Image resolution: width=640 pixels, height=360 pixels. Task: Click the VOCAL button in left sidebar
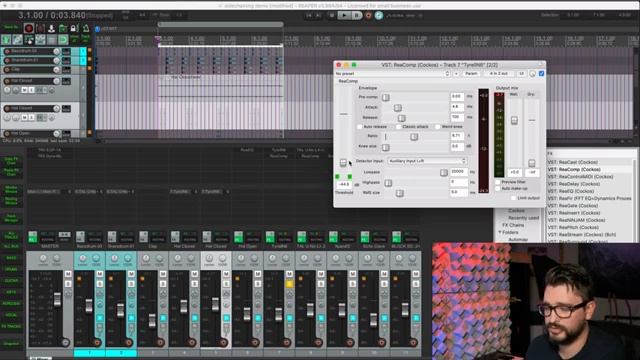point(11,315)
